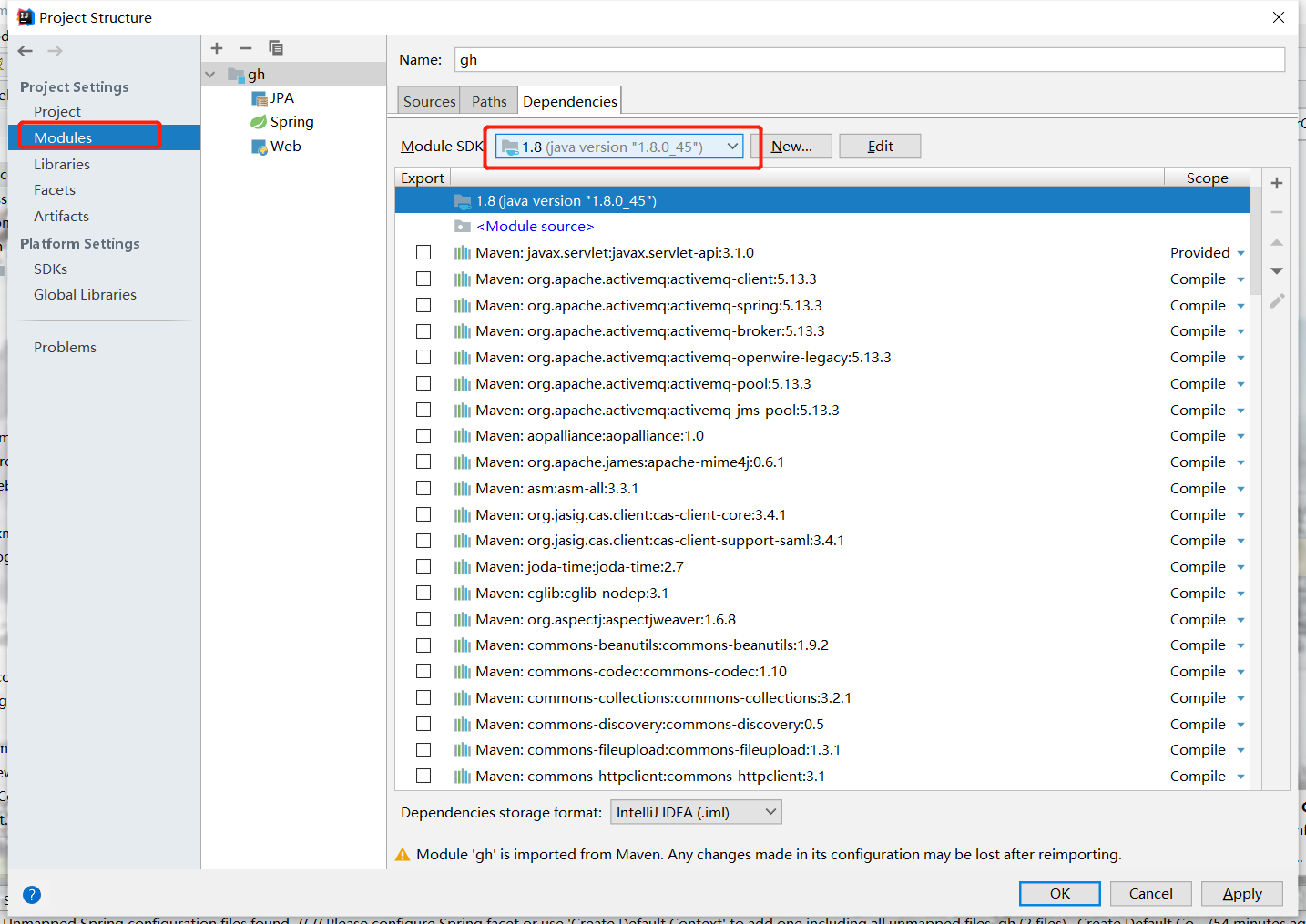Screen dimensions: 1306x924
Task: Open scope dropdown for activemq-client
Action: [1240, 279]
